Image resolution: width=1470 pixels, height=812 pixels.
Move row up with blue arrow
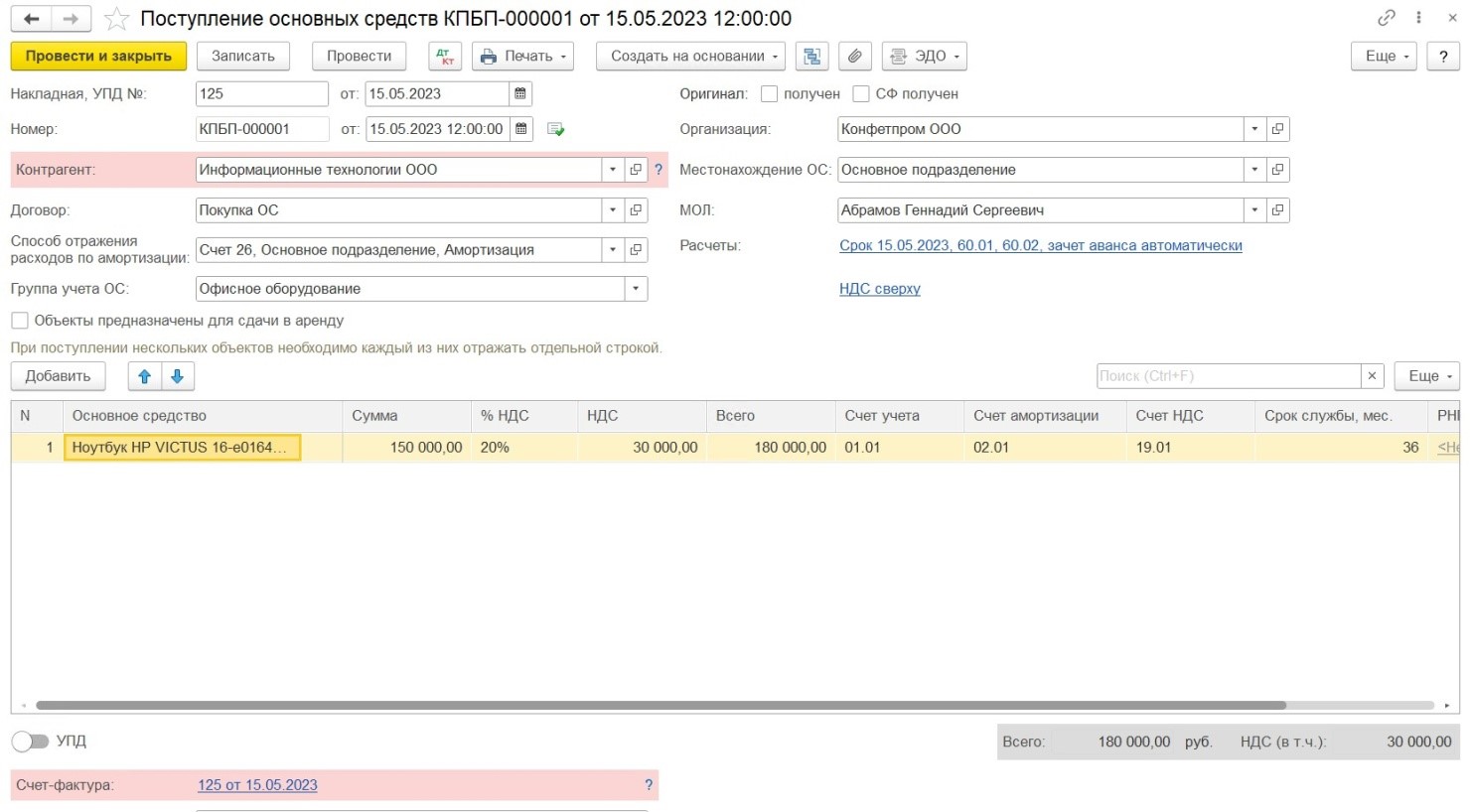click(x=145, y=376)
